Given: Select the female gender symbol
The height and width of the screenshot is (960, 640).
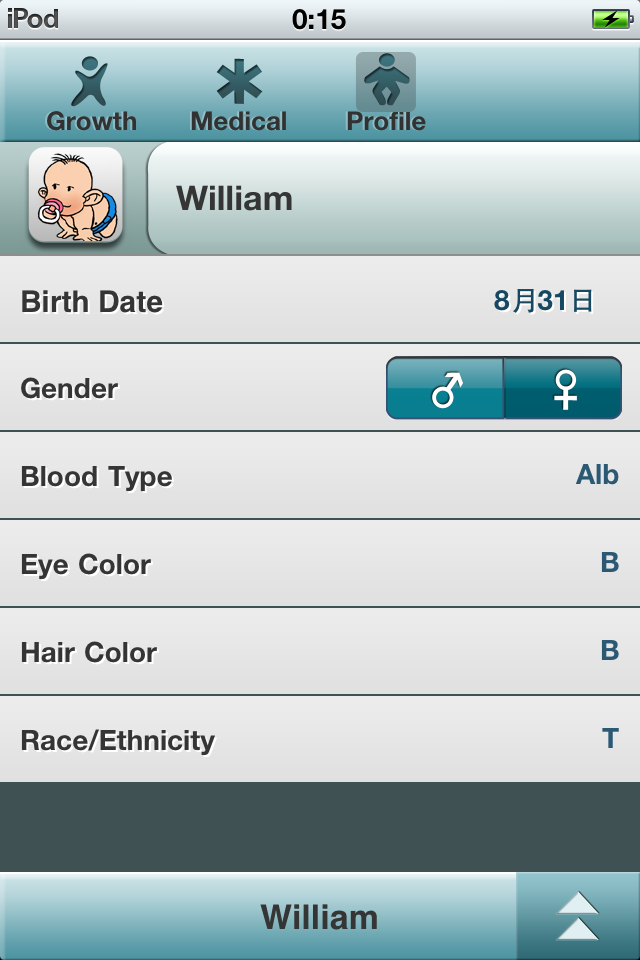Looking at the screenshot, I should coord(563,388).
